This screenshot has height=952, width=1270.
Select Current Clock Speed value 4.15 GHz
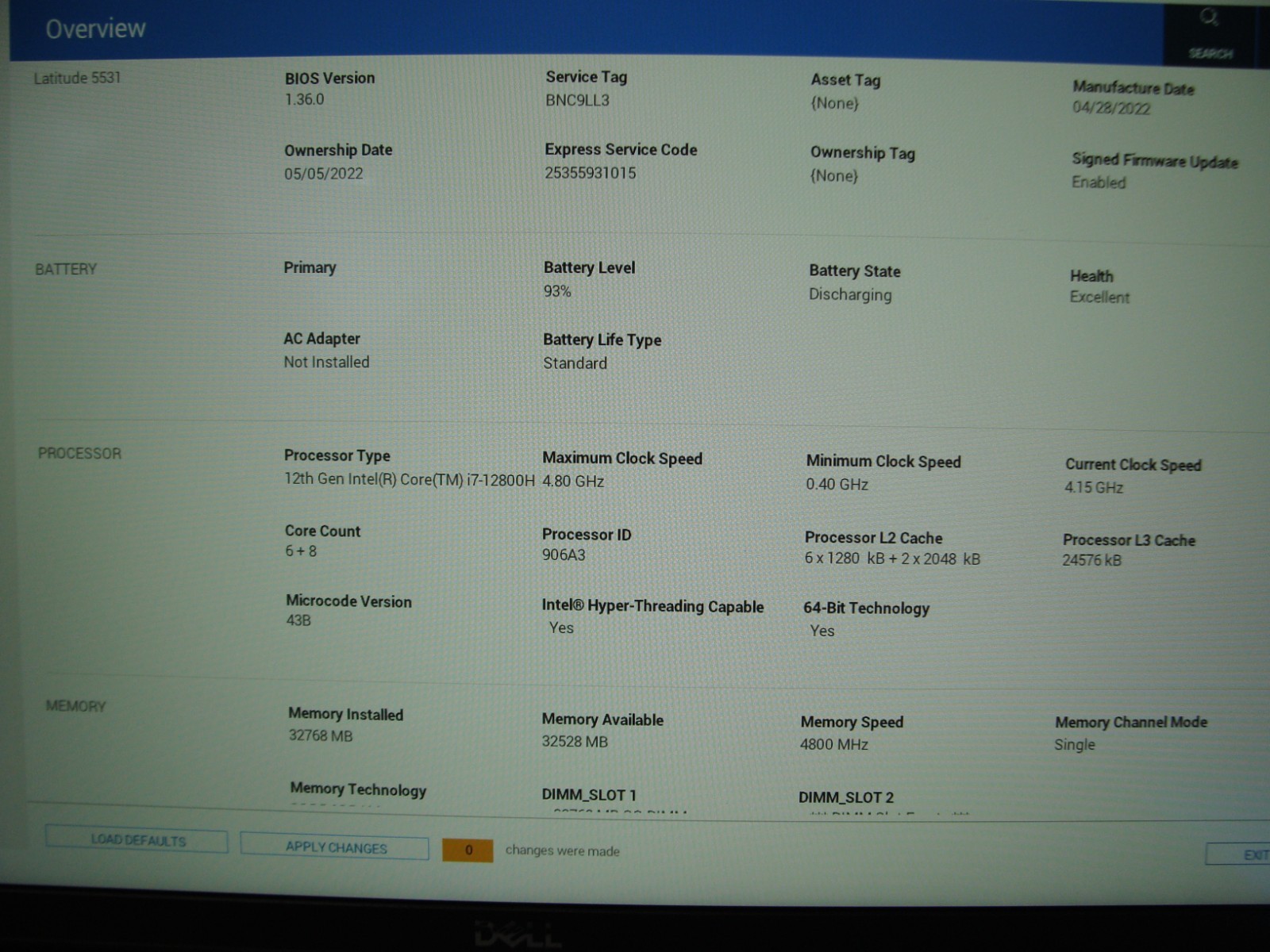pos(1094,487)
